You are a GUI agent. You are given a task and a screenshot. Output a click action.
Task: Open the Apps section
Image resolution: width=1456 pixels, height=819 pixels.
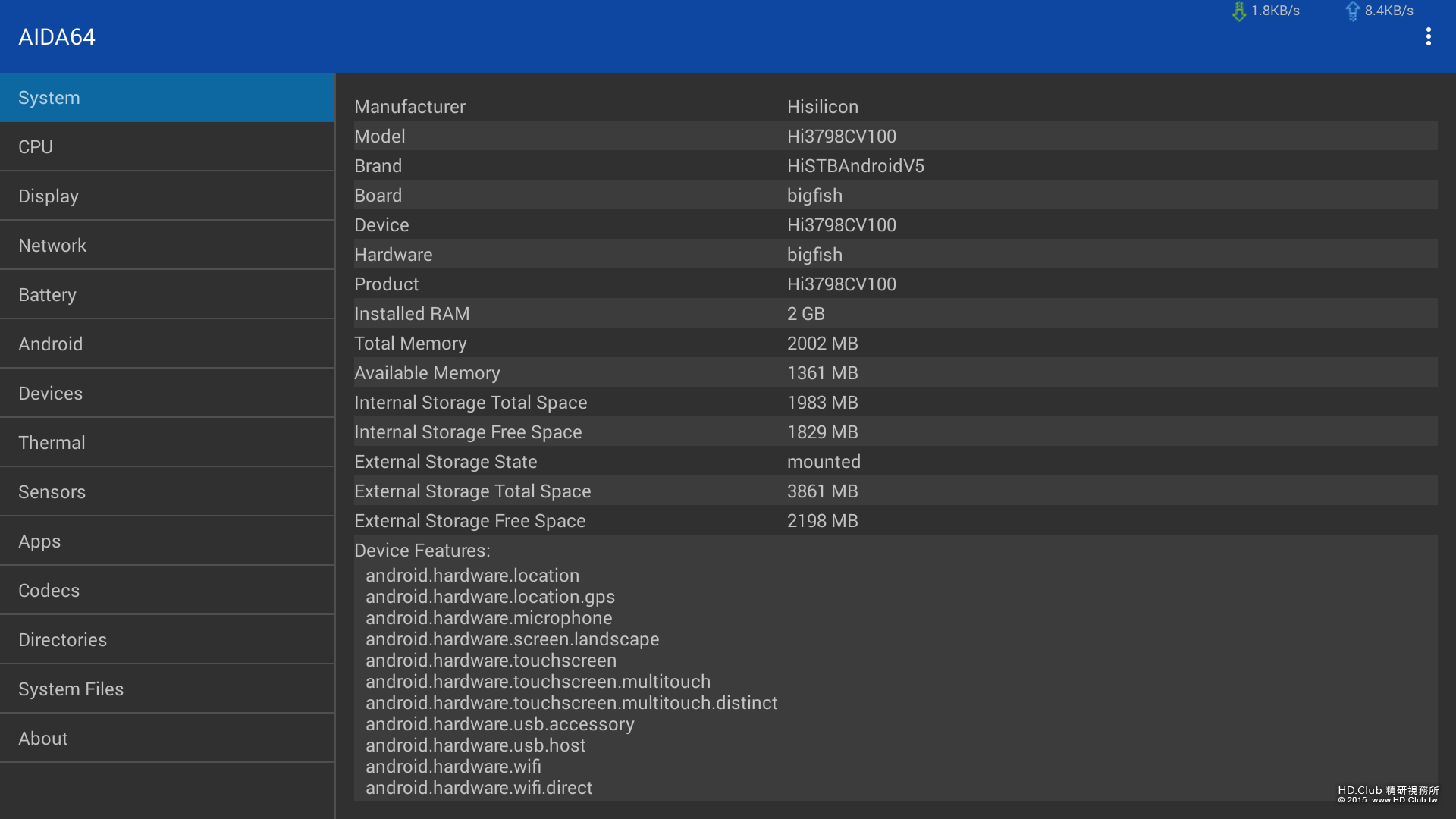(x=167, y=541)
